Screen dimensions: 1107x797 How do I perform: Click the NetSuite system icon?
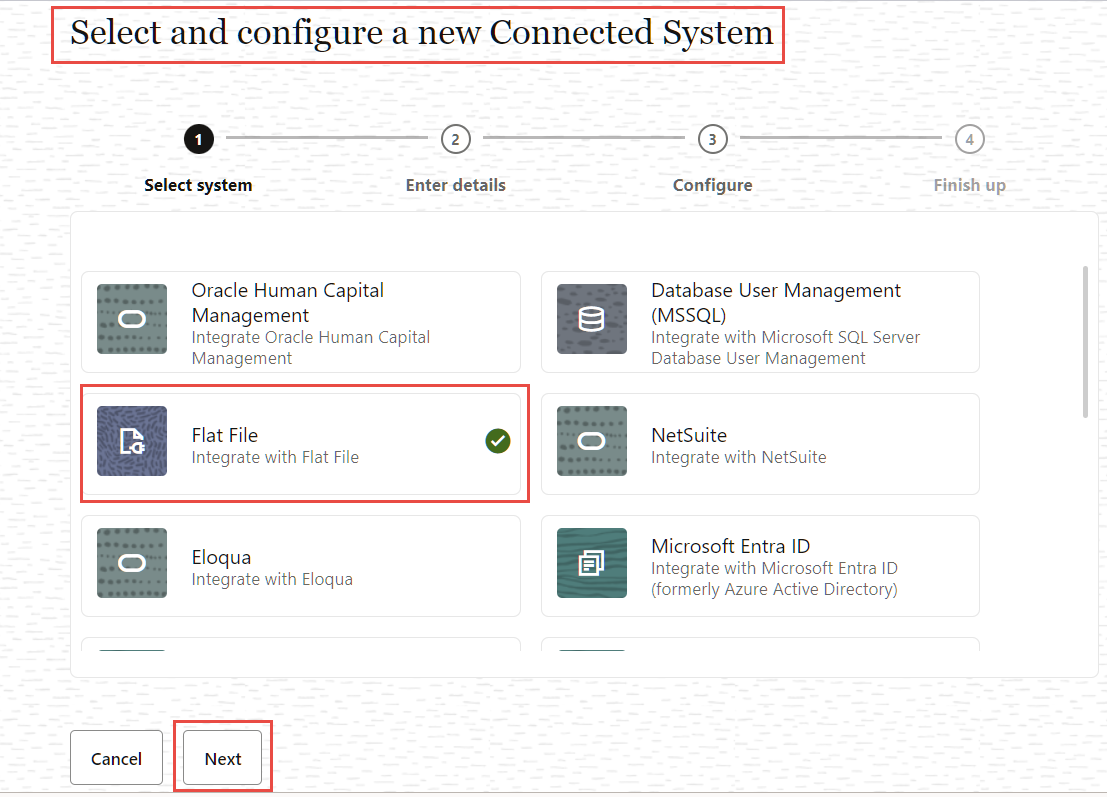(592, 441)
